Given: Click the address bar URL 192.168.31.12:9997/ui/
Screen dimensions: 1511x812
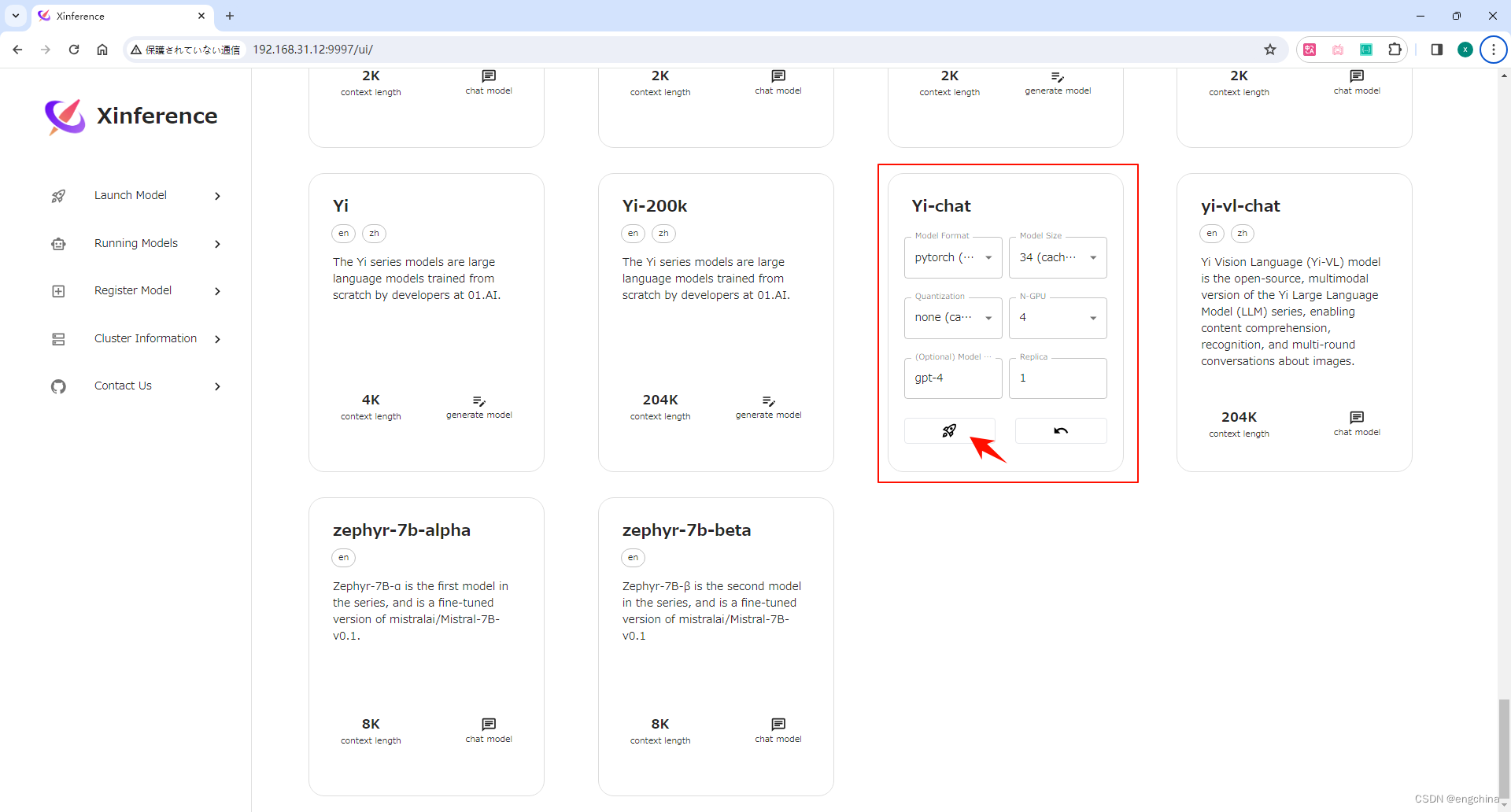Looking at the screenshot, I should [312, 50].
